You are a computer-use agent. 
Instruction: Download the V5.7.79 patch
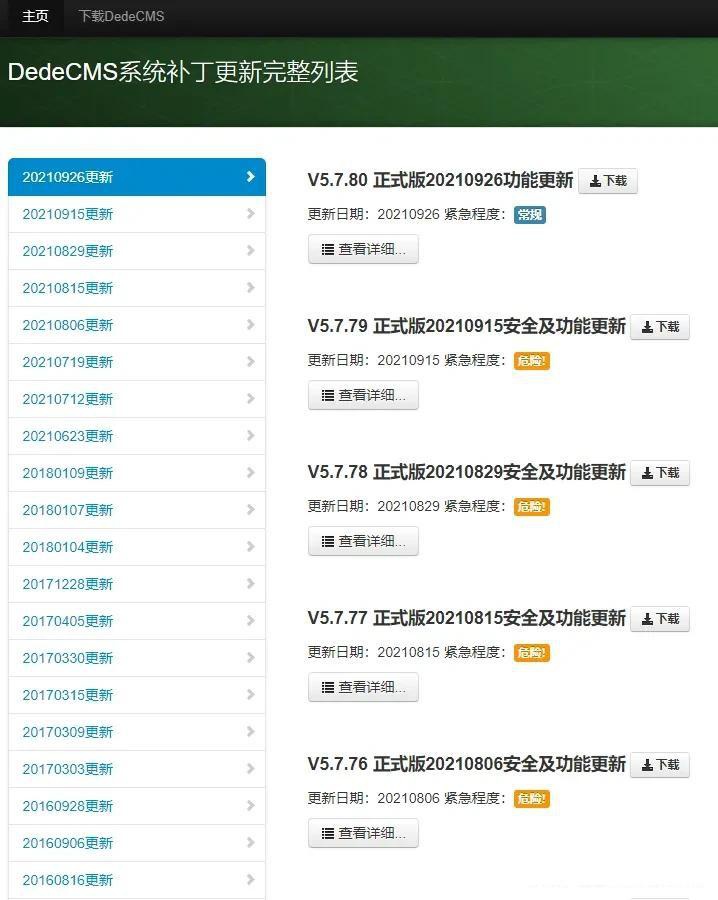660,327
